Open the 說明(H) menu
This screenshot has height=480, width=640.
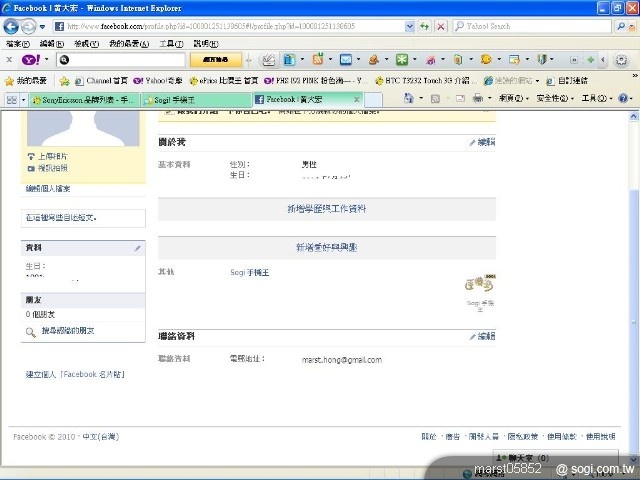click(206, 44)
